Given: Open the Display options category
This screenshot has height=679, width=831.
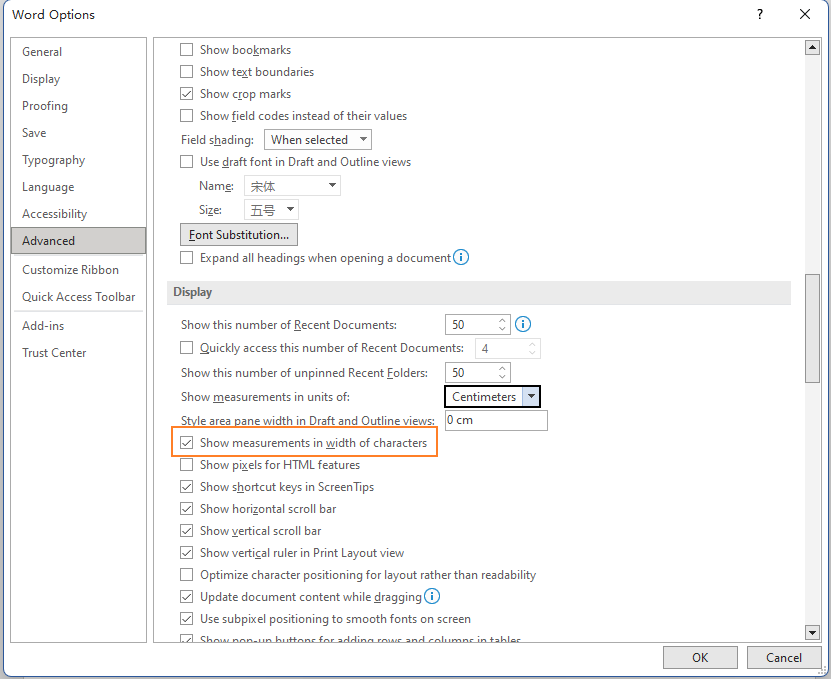Looking at the screenshot, I should (x=78, y=79).
